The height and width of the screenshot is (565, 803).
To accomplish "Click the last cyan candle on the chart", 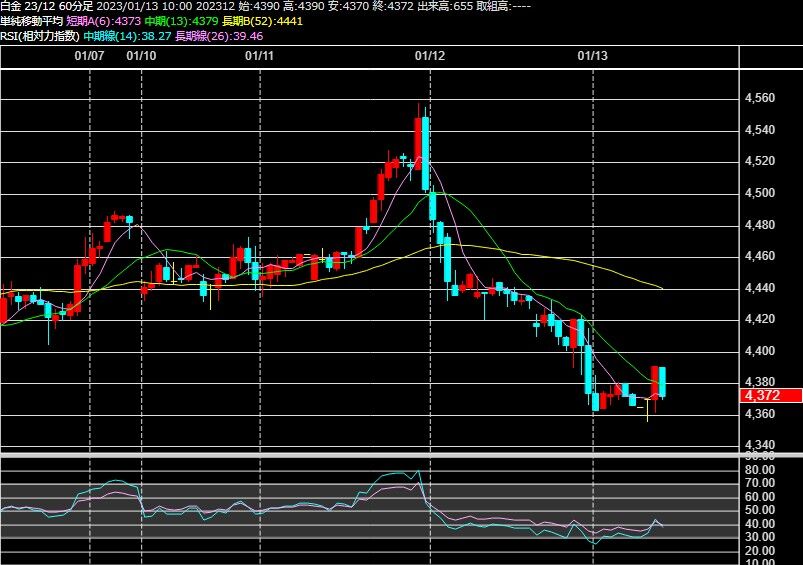I will (662, 382).
